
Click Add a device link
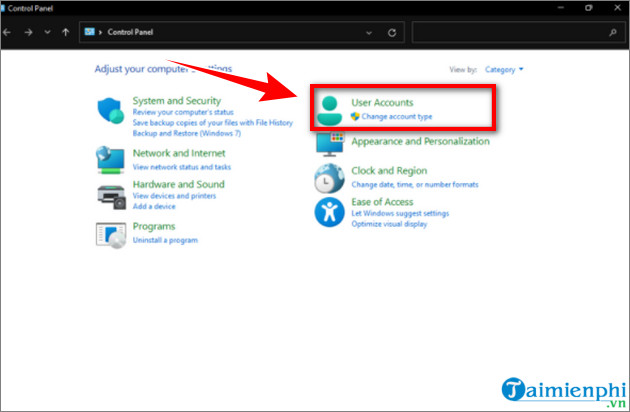coord(154,206)
